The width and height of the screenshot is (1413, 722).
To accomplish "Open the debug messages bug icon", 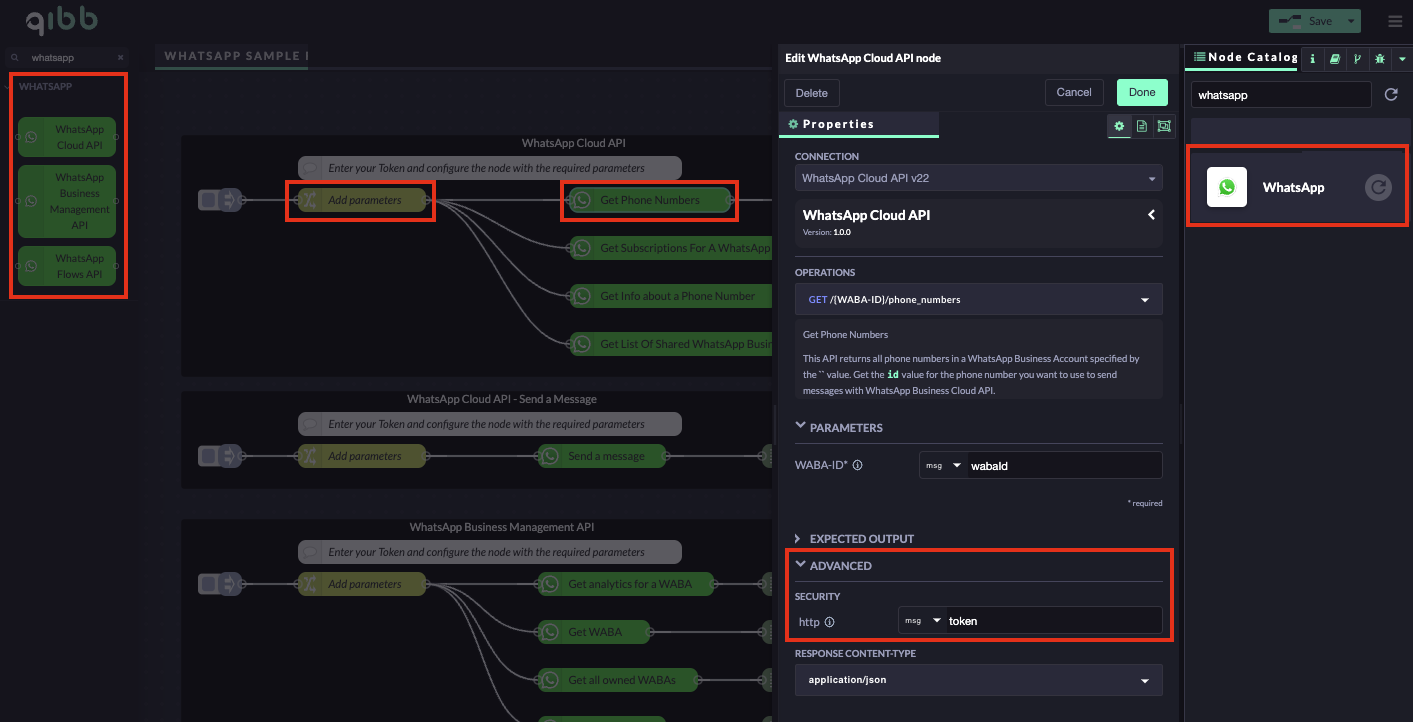I will click(1379, 59).
